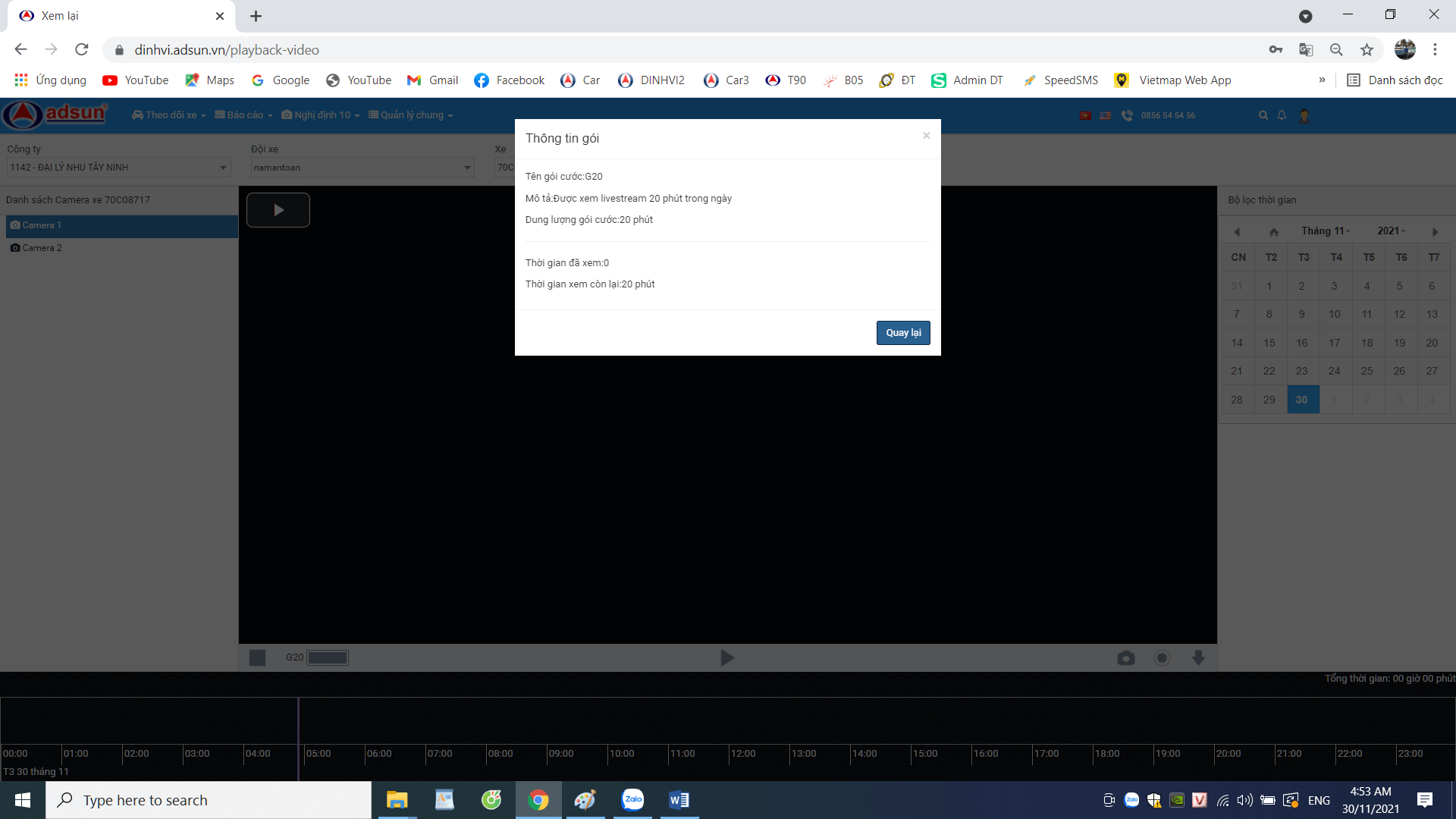The height and width of the screenshot is (819, 1456).
Task: Expand the Đội xe dropdown
Action: [x=362, y=168]
